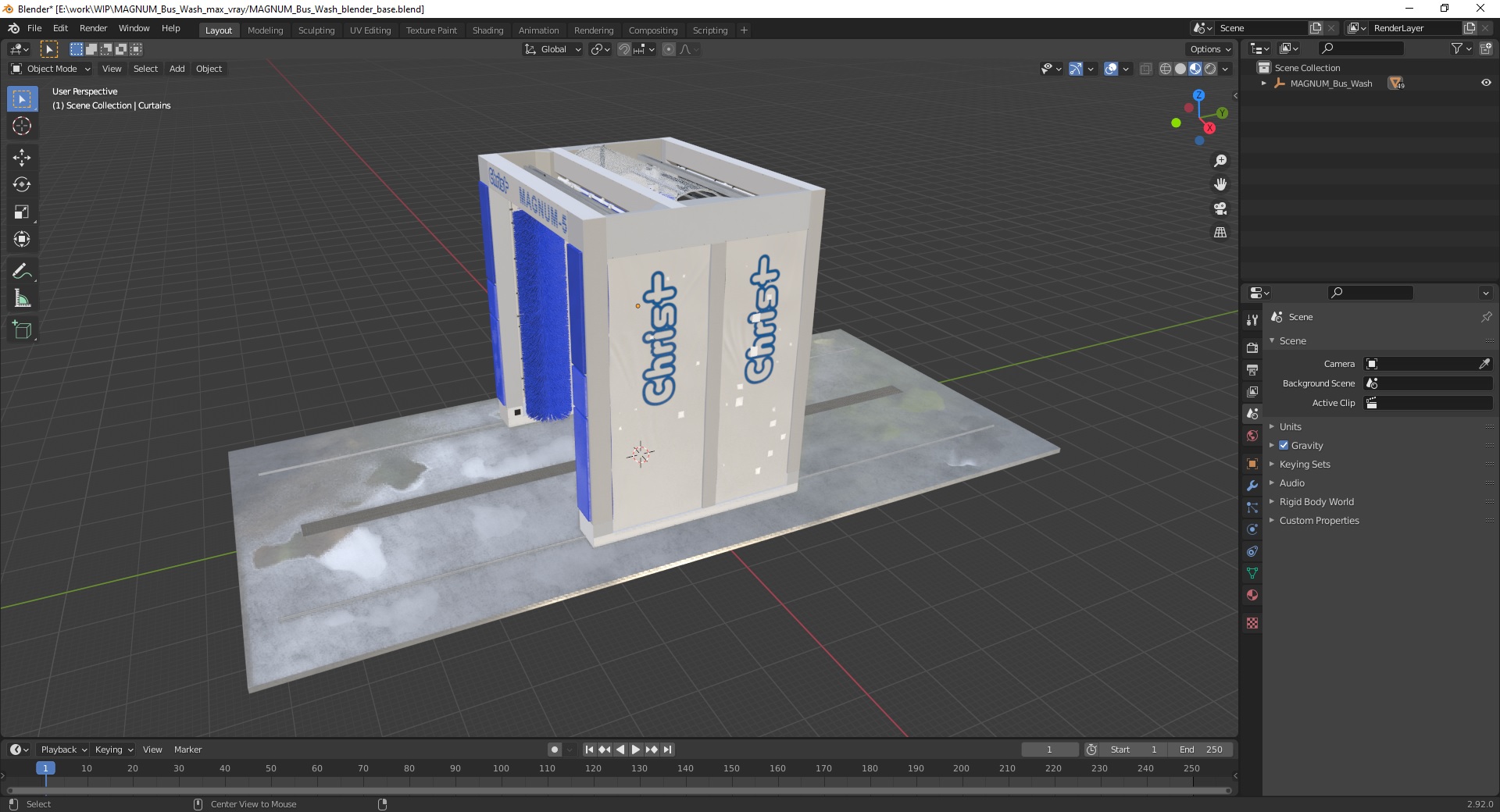The height and width of the screenshot is (812, 1500).
Task: Open the Physics properties tab
Action: point(1252,529)
